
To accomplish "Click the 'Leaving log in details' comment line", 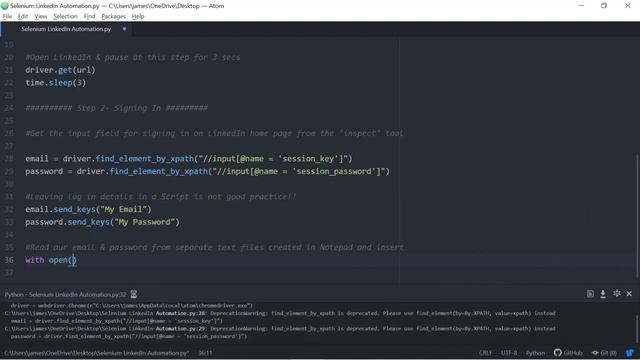I will click(x=161, y=197).
